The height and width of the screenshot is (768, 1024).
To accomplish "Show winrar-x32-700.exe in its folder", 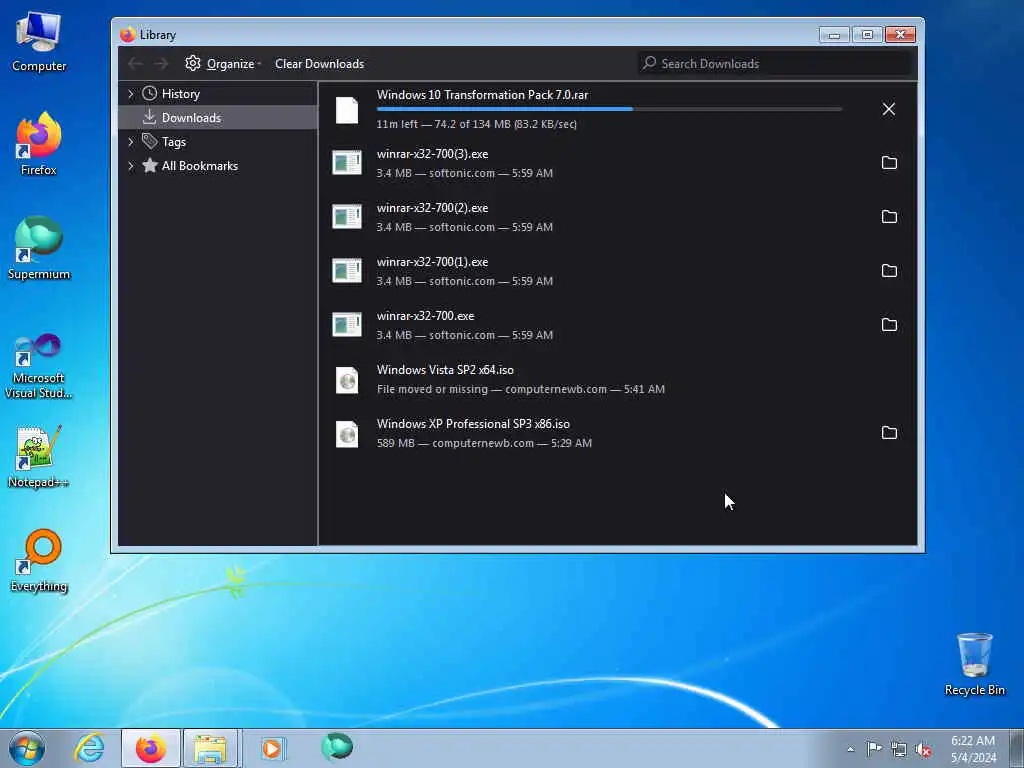I will click(889, 325).
